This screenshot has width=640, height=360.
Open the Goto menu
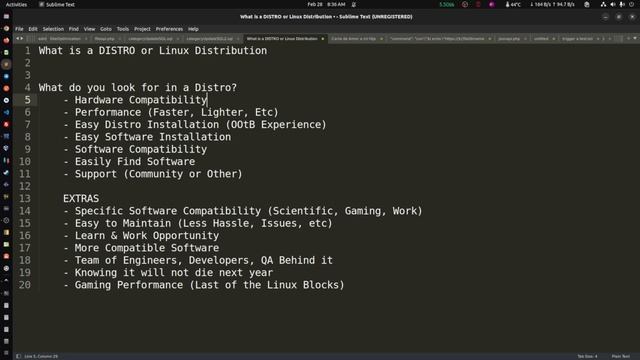[x=106, y=29]
